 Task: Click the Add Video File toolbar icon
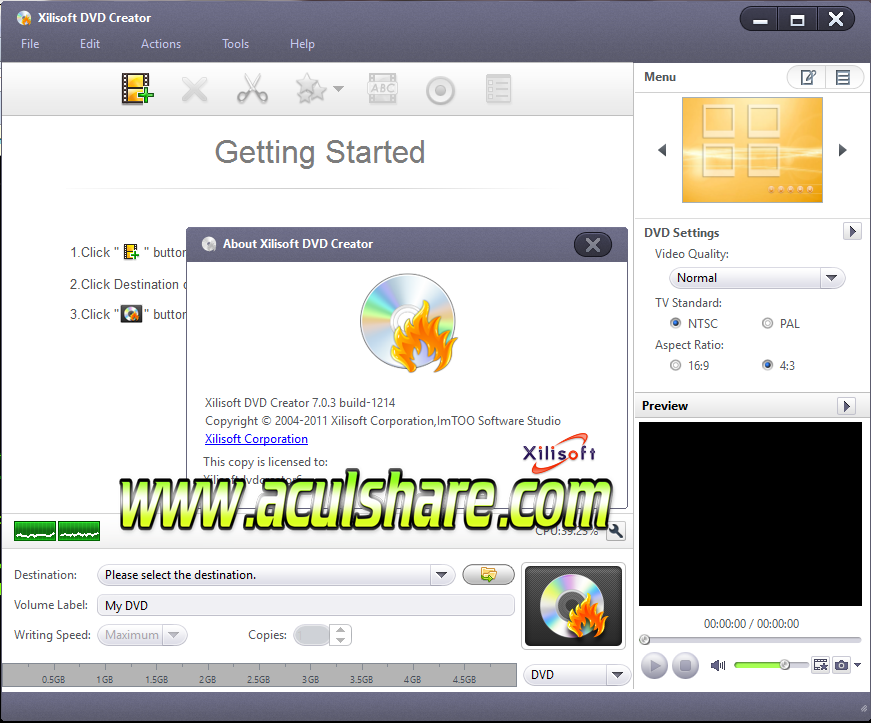(x=137, y=89)
